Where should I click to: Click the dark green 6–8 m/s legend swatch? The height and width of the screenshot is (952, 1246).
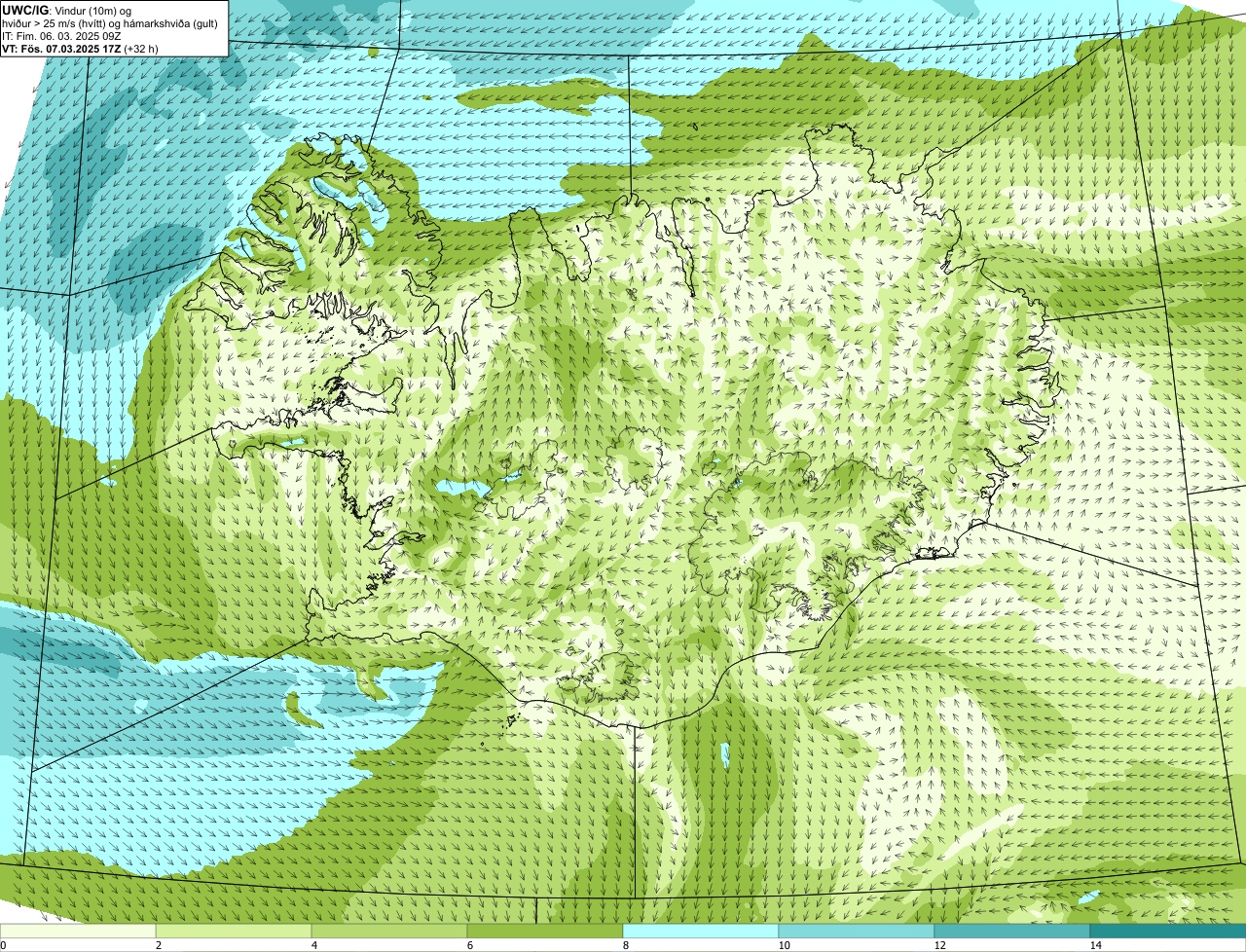point(545,931)
